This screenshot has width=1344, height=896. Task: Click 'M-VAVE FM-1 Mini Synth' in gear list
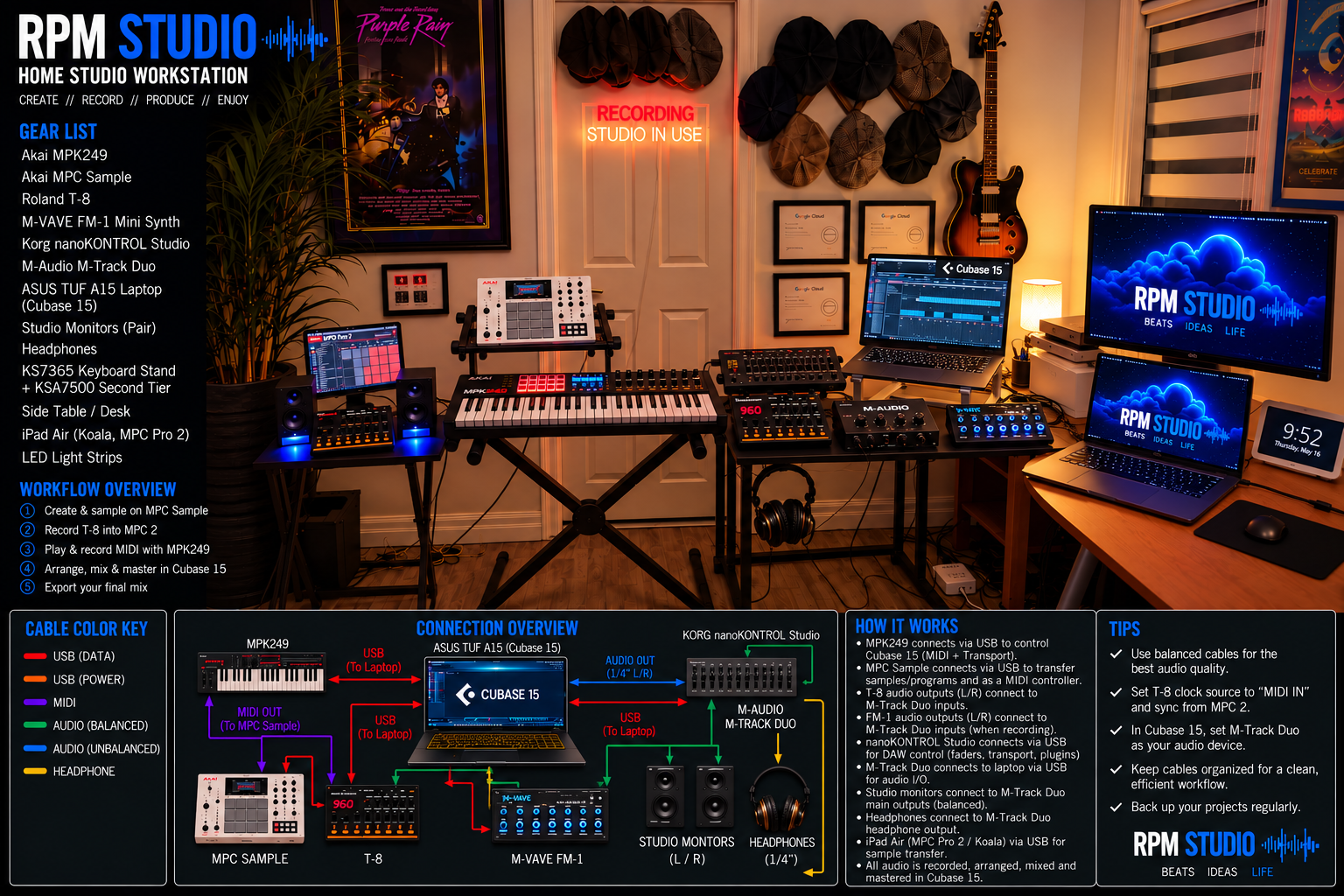(101, 222)
